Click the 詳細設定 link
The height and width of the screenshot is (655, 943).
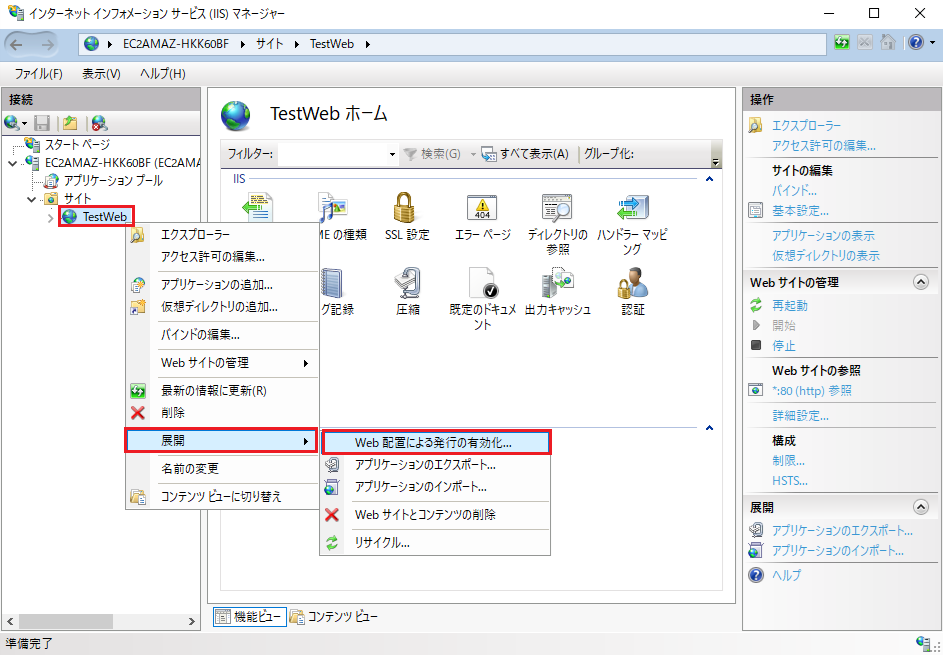[800, 416]
